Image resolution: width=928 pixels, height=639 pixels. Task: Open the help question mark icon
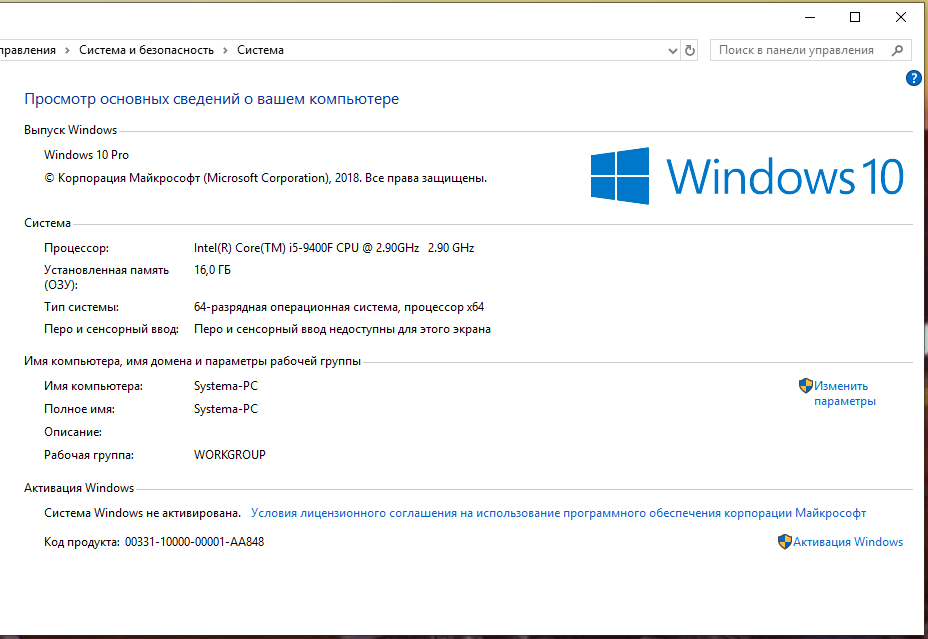point(913,78)
